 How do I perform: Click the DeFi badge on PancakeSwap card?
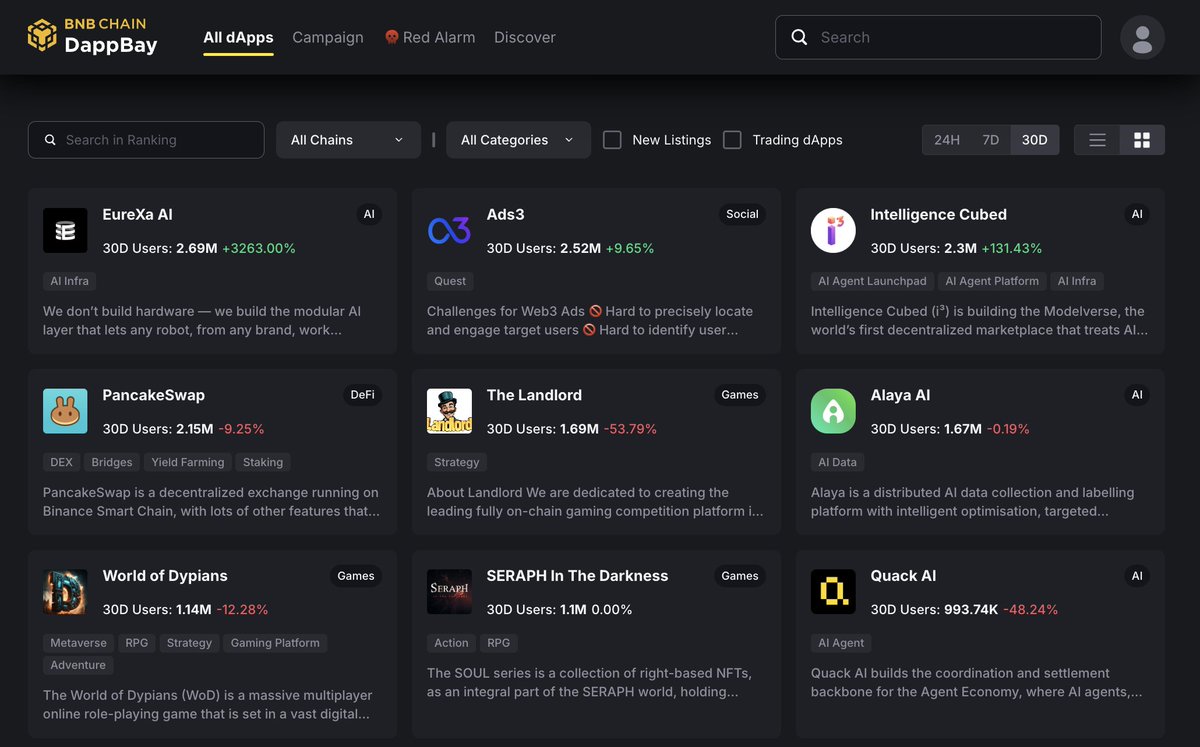[363, 395]
